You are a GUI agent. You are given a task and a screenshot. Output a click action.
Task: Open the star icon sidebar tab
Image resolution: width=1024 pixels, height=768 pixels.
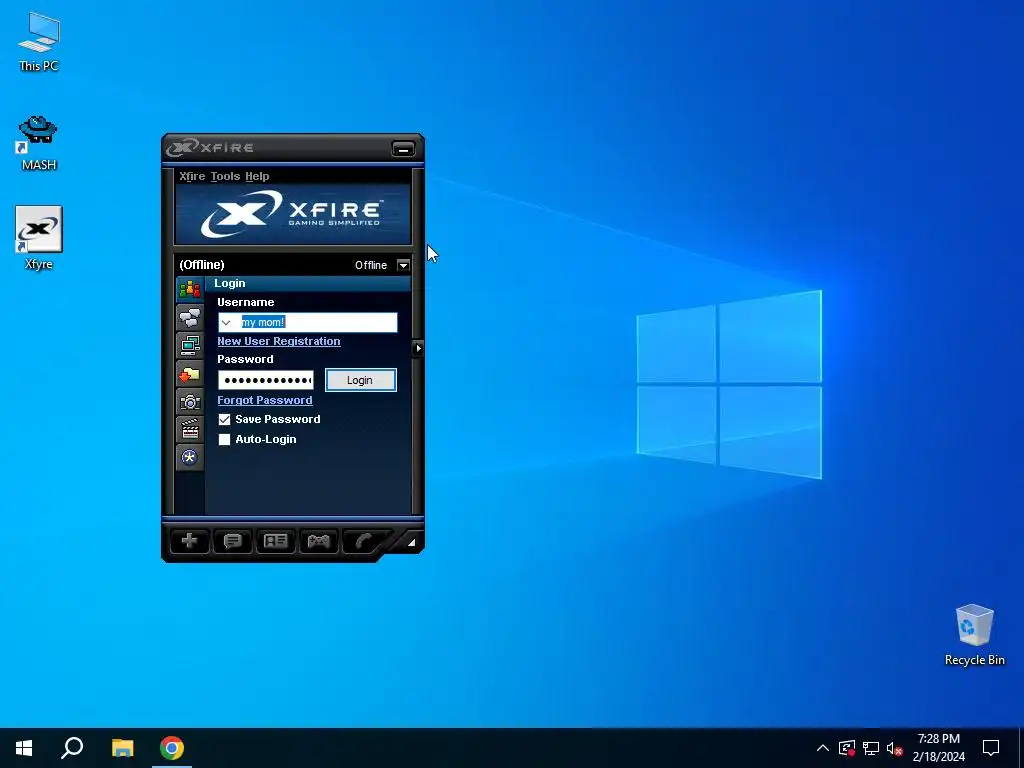click(190, 457)
